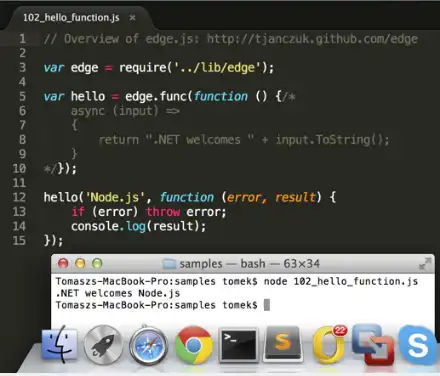Close the 102_hello_function.js tab
This screenshot has width=440, height=376.
[x=132, y=17]
